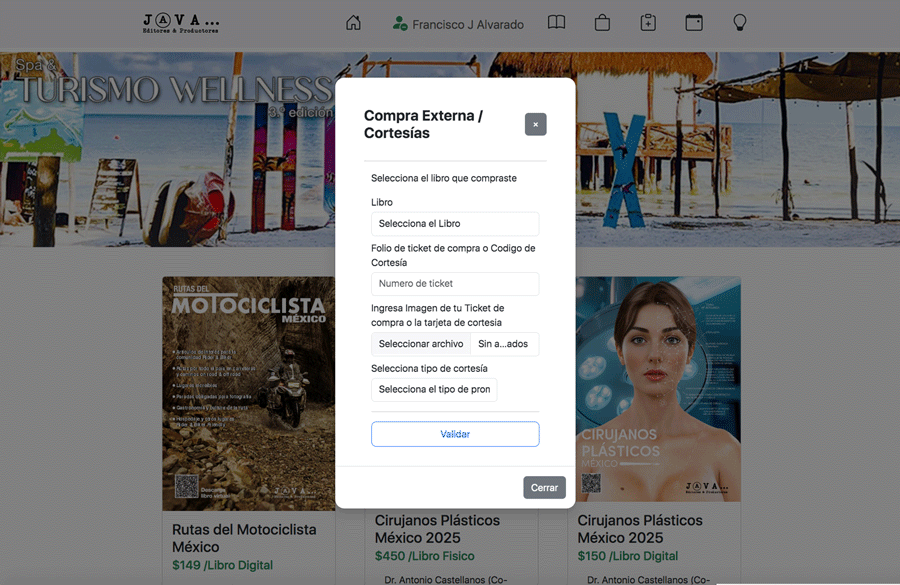Open the Cirujanos Plásticos digital book cover
The height and width of the screenshot is (585, 900).
click(x=658, y=390)
